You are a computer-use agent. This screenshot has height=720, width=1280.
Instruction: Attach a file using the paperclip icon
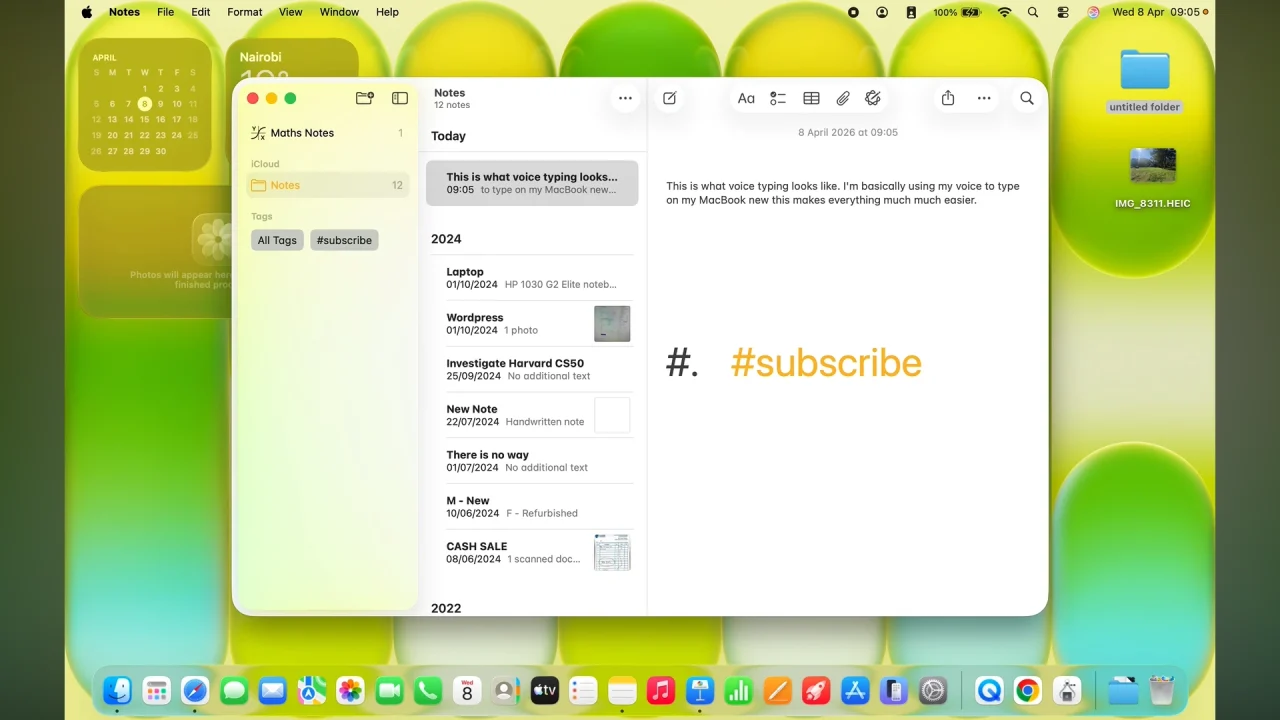[x=842, y=98]
